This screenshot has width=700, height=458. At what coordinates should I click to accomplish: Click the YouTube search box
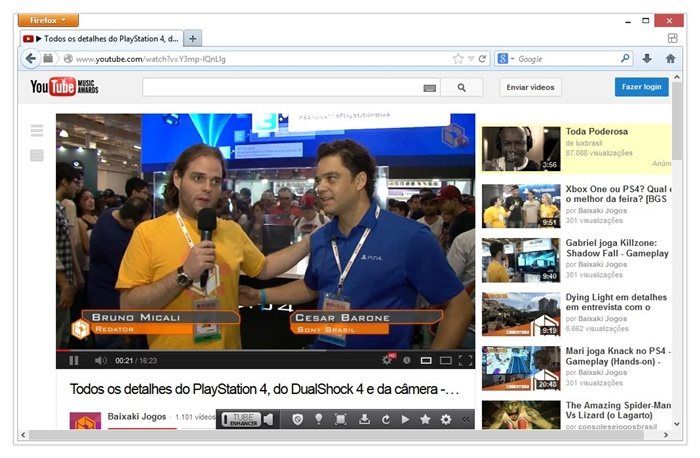point(281,87)
